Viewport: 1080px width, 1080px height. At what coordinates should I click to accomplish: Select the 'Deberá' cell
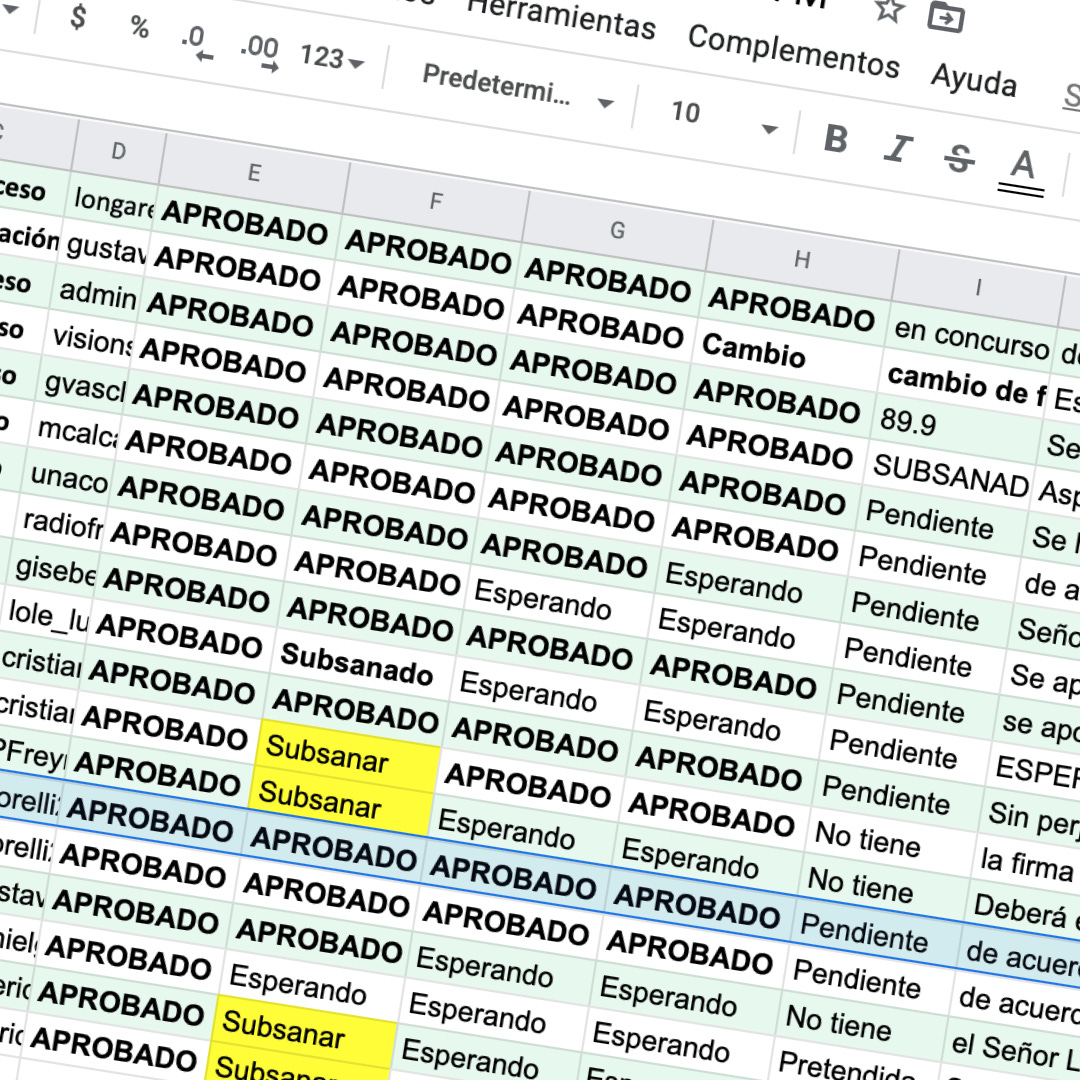tap(1023, 912)
